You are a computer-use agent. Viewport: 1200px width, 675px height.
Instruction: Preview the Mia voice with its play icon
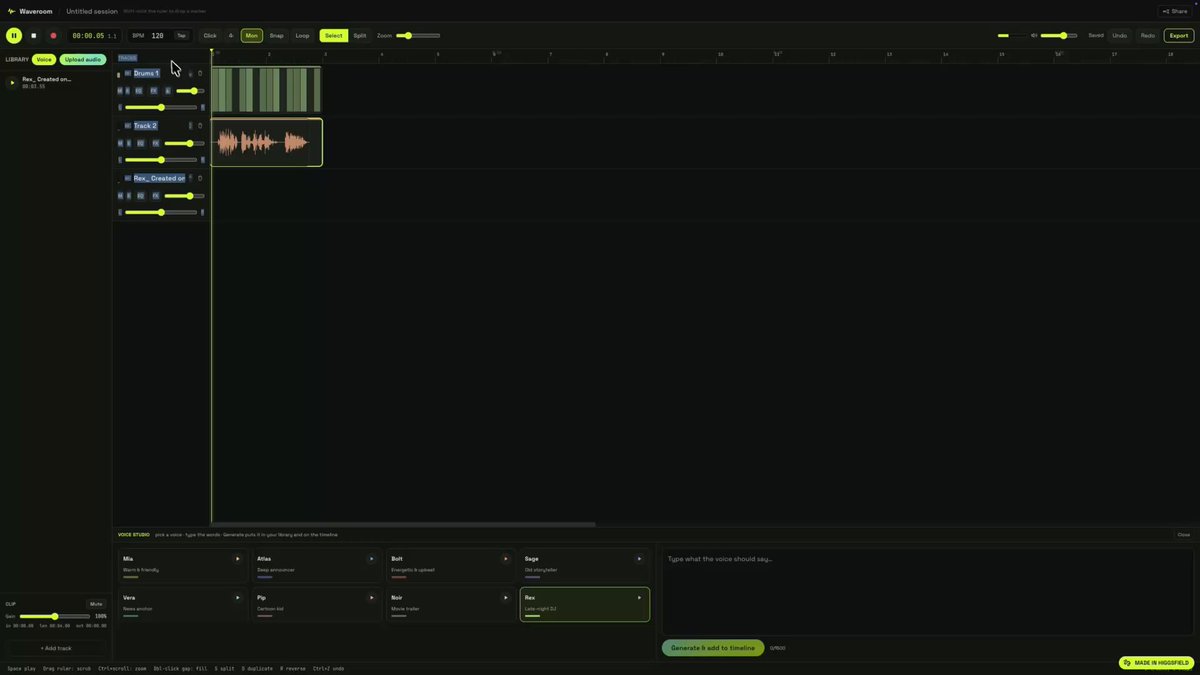237,559
